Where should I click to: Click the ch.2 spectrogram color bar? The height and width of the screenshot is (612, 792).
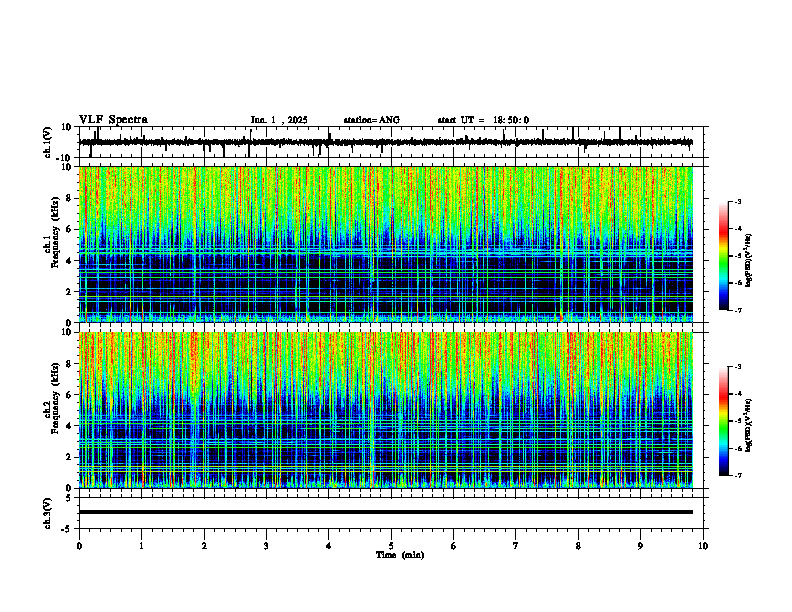[723, 421]
